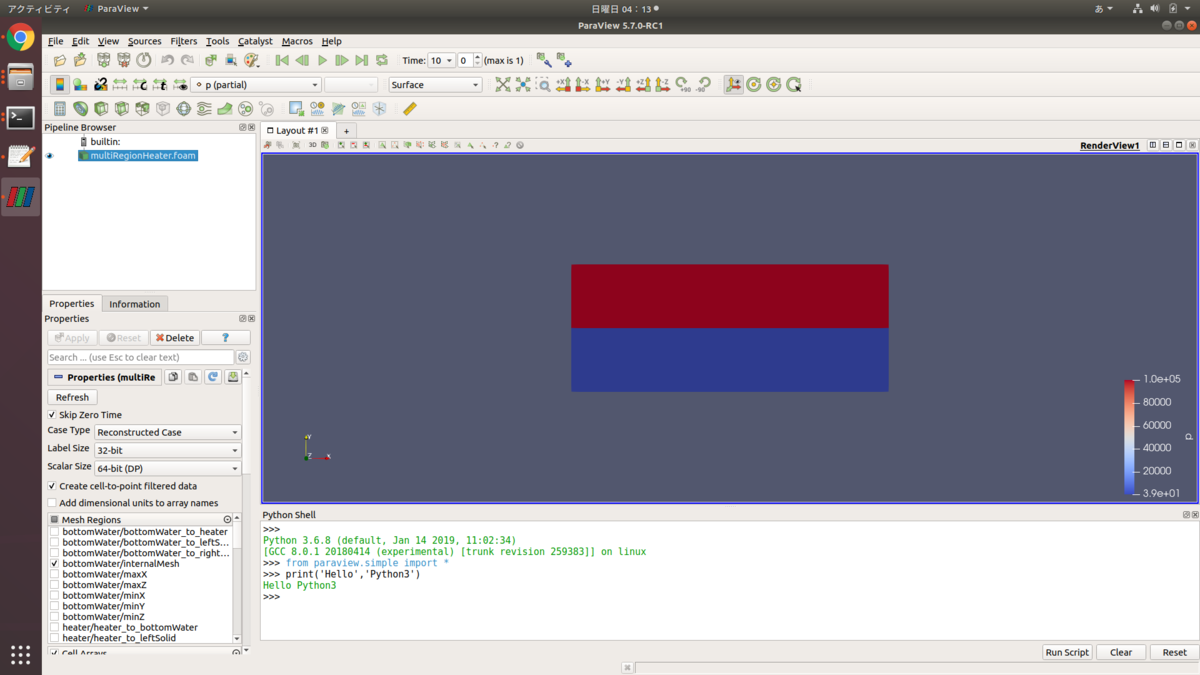Open the Sources menu
This screenshot has height=675, width=1200.
tap(144, 41)
